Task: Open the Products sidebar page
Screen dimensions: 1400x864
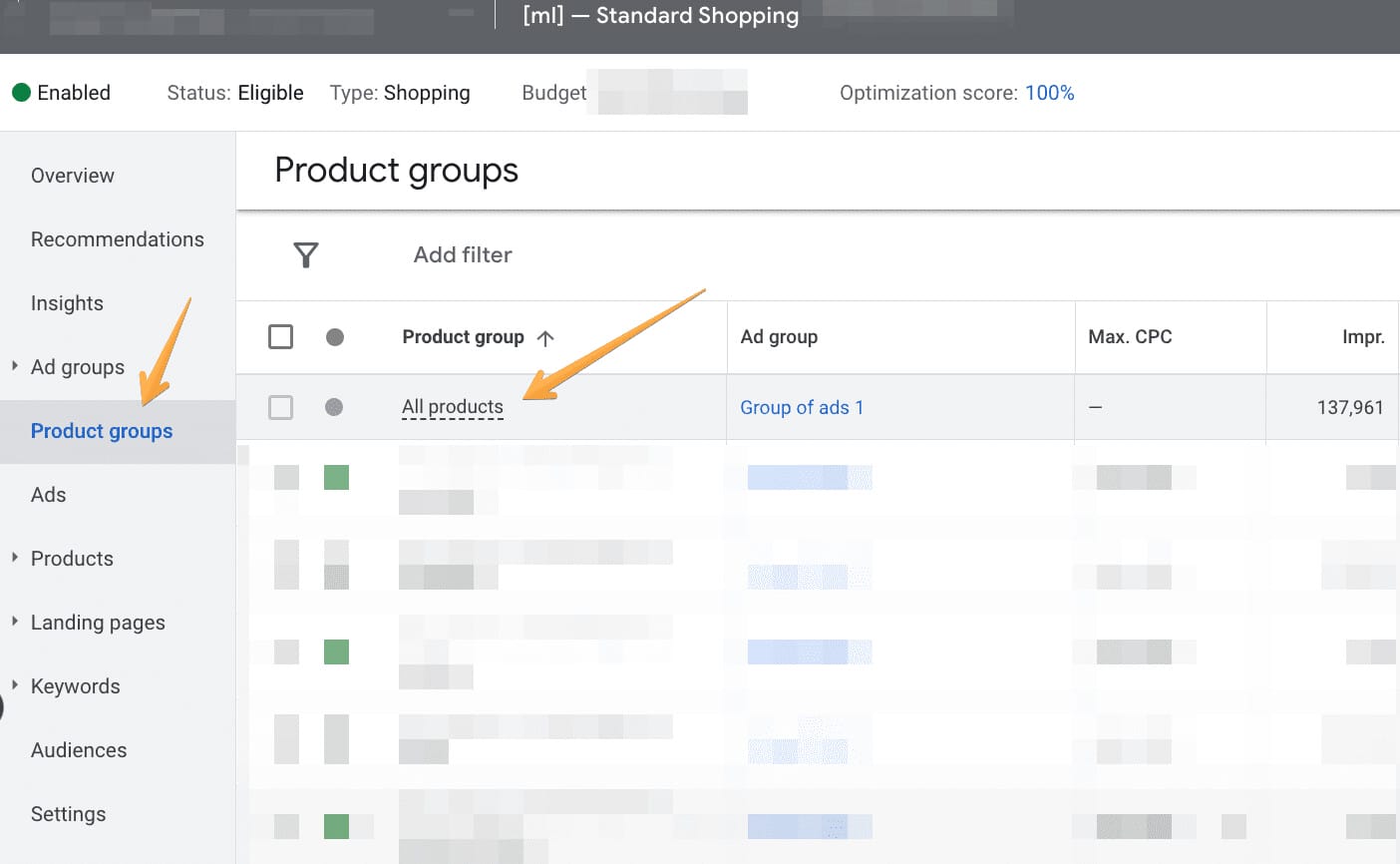Action: click(72, 559)
